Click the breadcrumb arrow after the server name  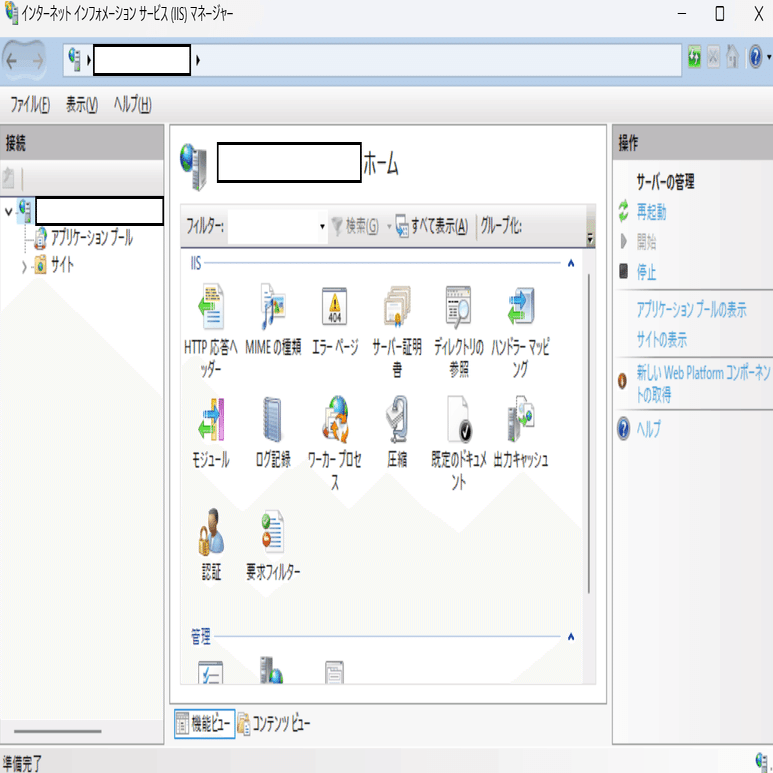coord(198,61)
